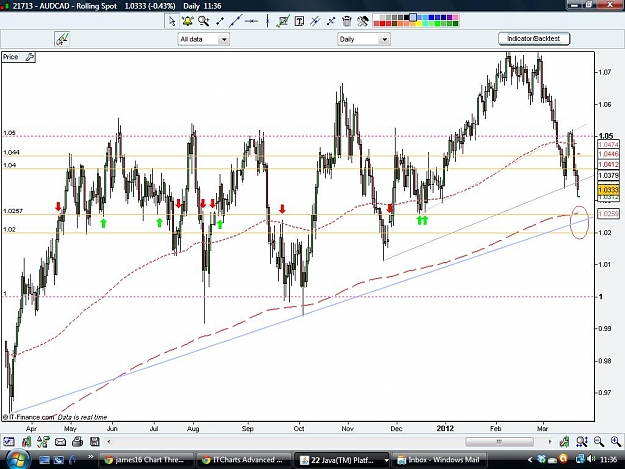The height and width of the screenshot is (469, 625).
Task: Click the 1.0259 price axis label
Action: point(609,214)
